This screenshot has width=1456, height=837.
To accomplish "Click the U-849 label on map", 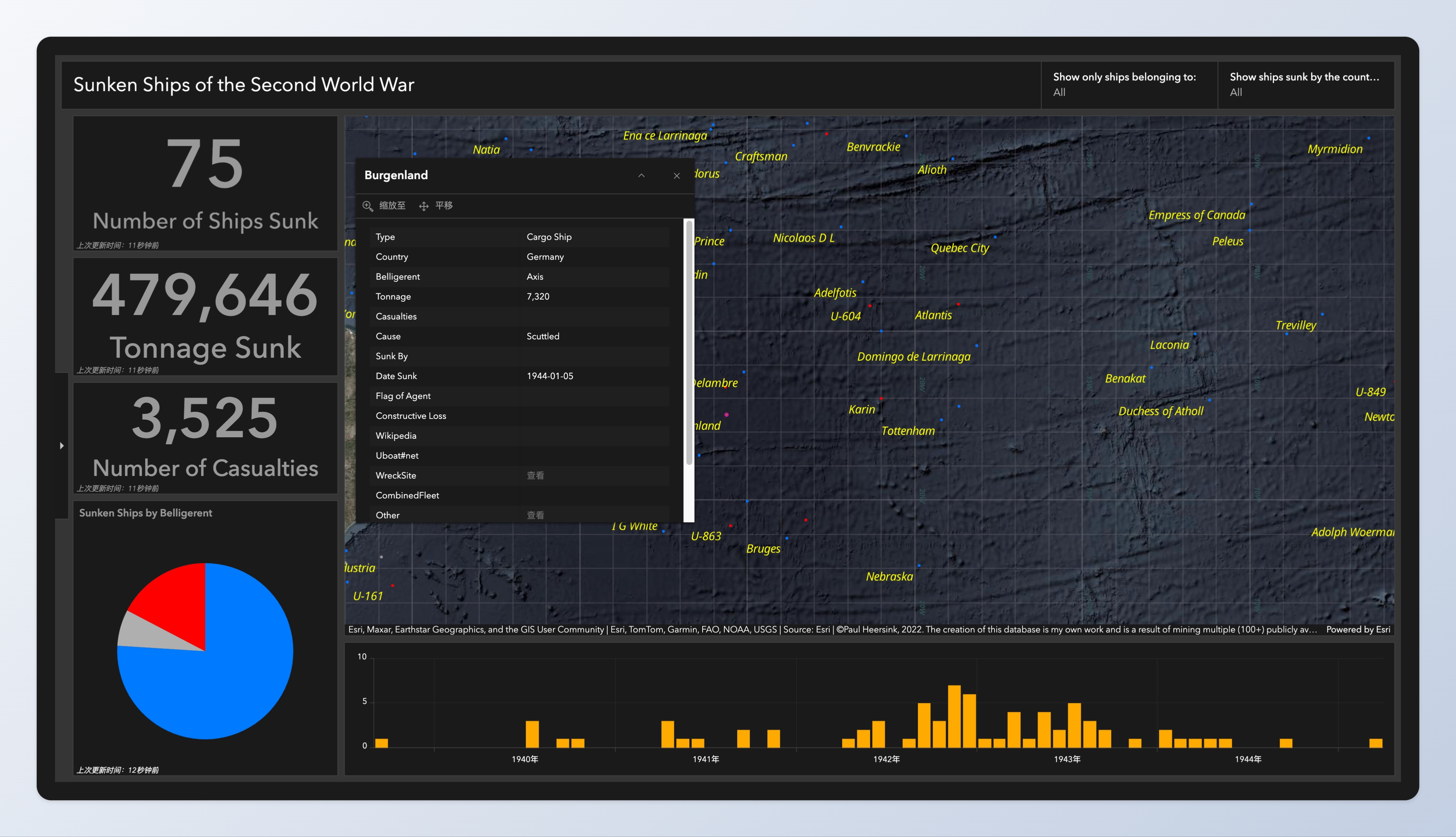I will click(1370, 392).
